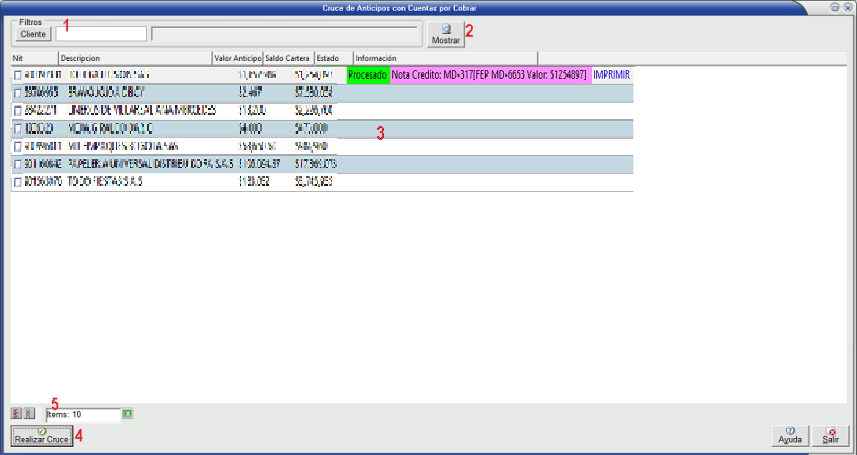Screen dimensions: 857x455
Task: Click the long client name field
Action: pos(285,34)
